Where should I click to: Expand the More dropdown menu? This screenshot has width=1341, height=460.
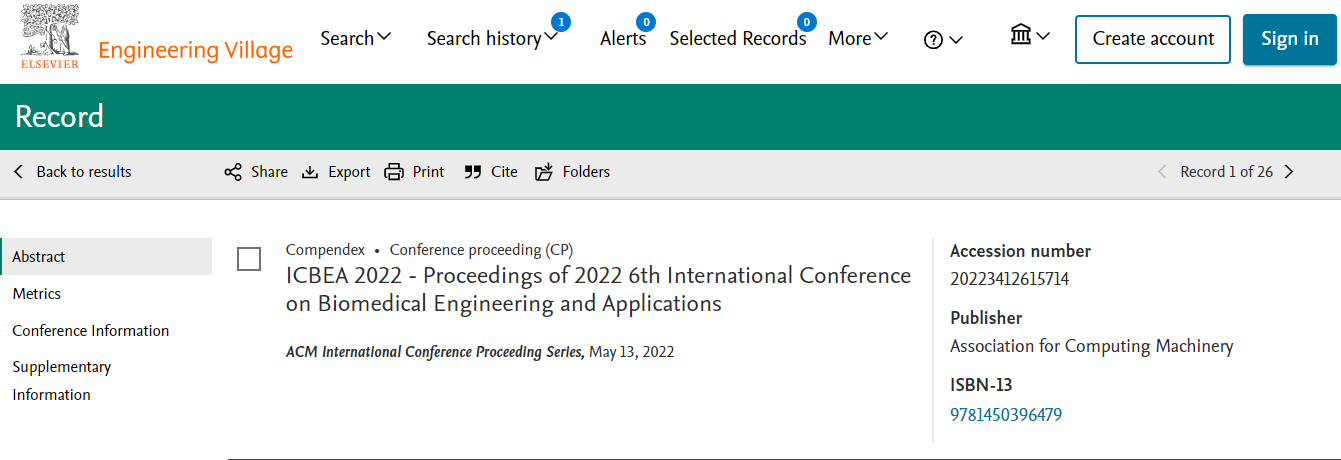click(x=858, y=38)
